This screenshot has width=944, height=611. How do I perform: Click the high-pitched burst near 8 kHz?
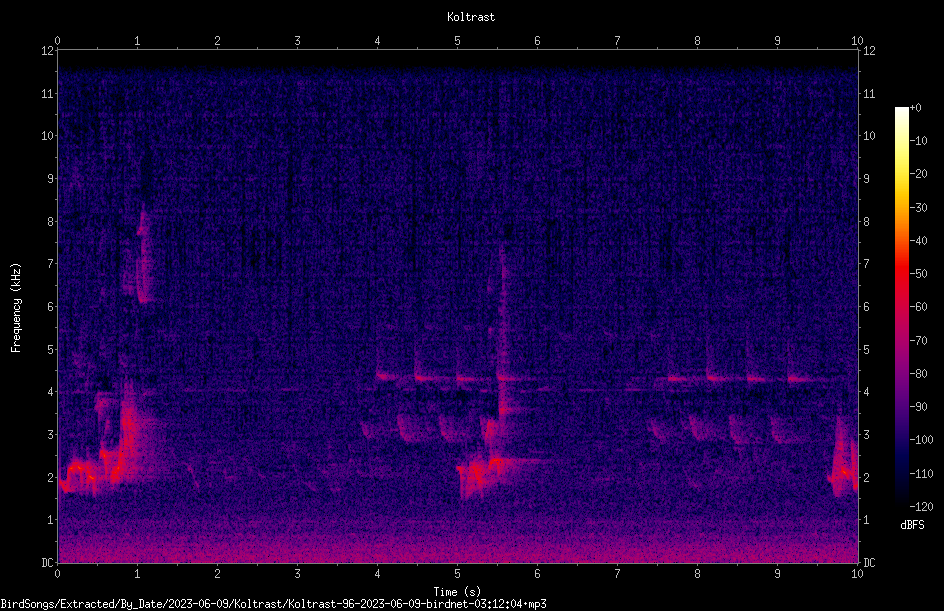pos(143,256)
